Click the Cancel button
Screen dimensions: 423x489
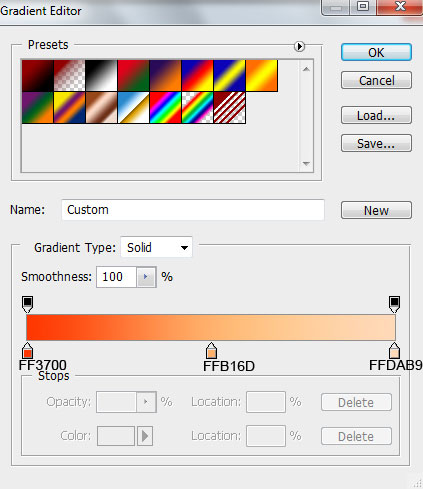click(376, 80)
